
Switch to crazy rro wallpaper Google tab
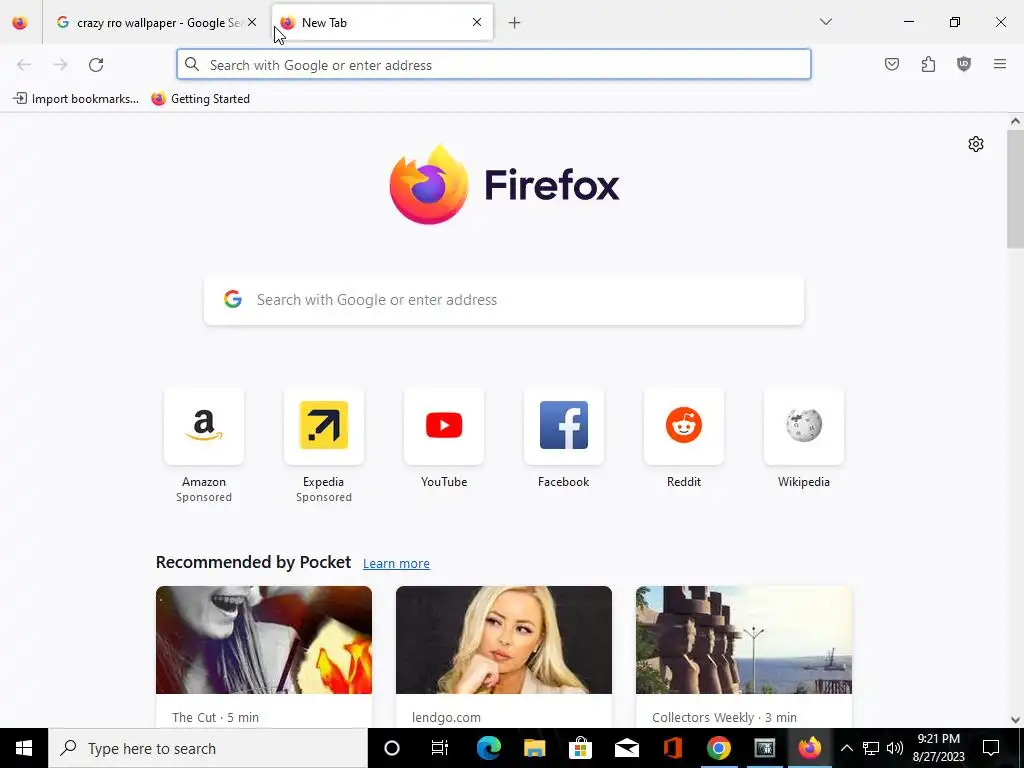(x=155, y=22)
